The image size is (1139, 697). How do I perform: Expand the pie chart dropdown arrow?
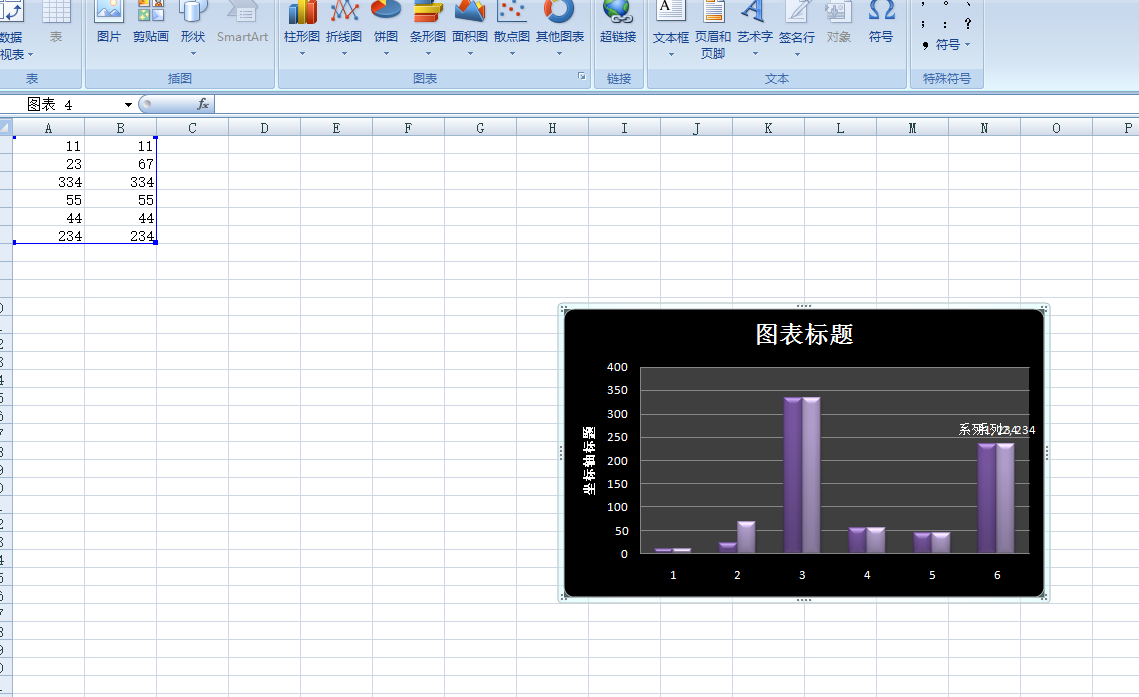[x=386, y=54]
